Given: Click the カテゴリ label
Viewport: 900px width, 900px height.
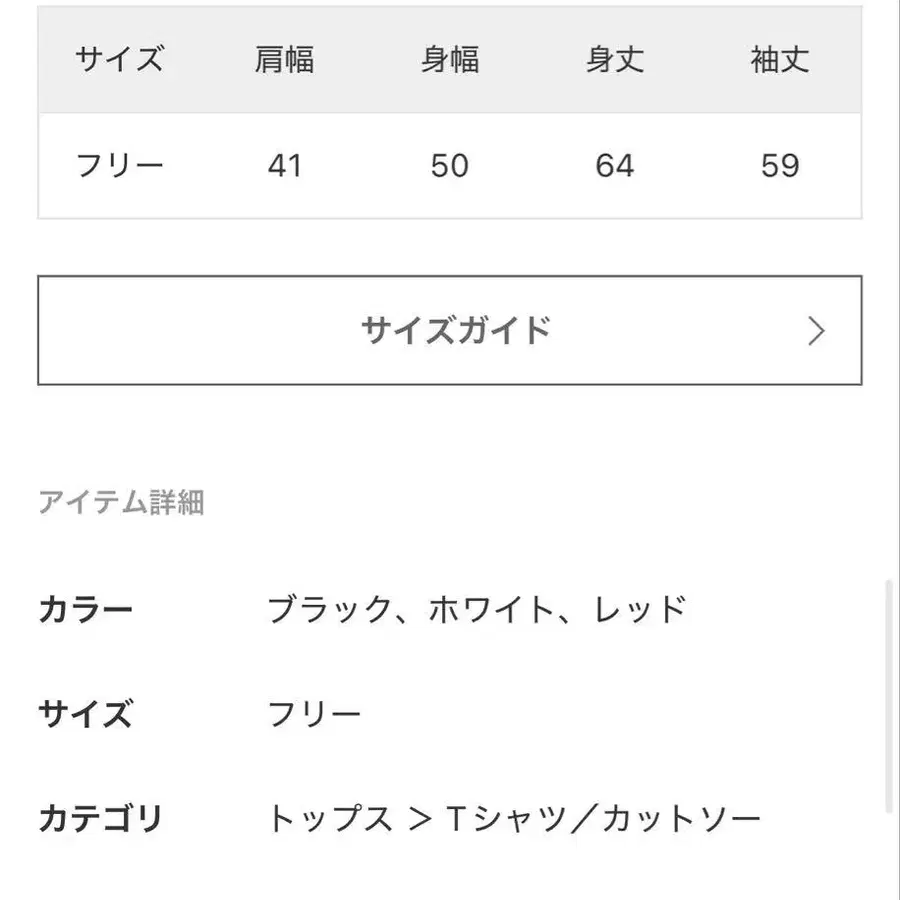Looking at the screenshot, I should coord(101,820).
